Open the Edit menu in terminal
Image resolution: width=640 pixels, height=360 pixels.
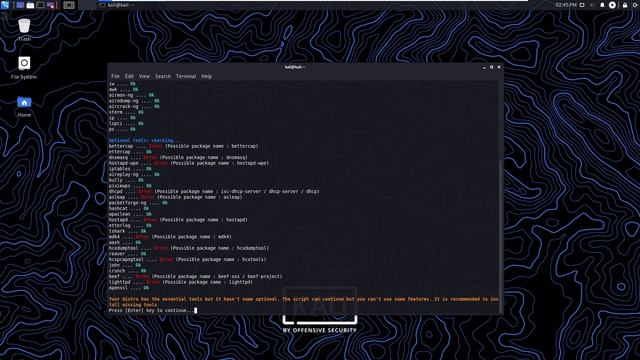tap(129, 76)
